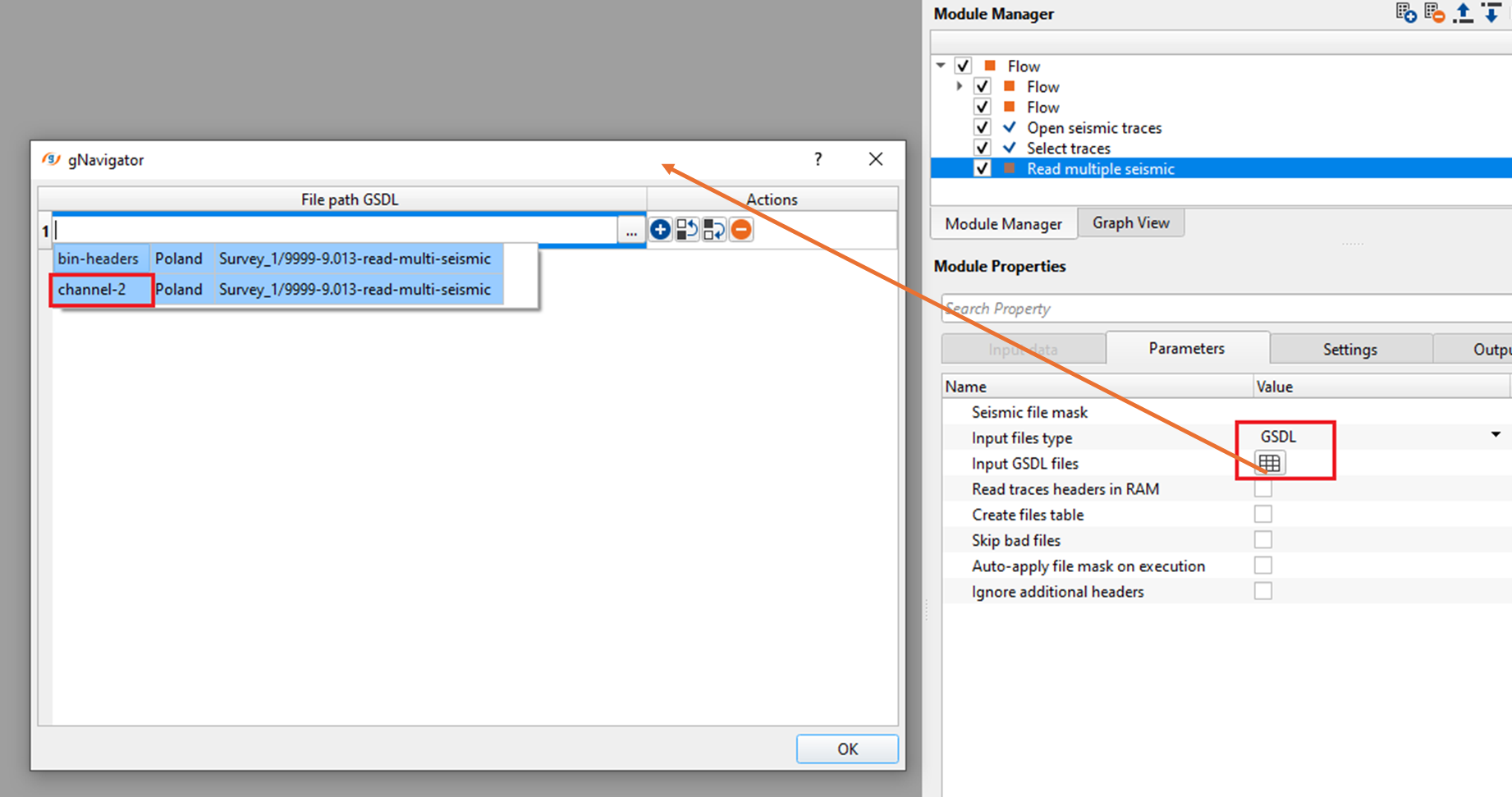Toggle the Skip bad files checkbox

tap(1262, 540)
